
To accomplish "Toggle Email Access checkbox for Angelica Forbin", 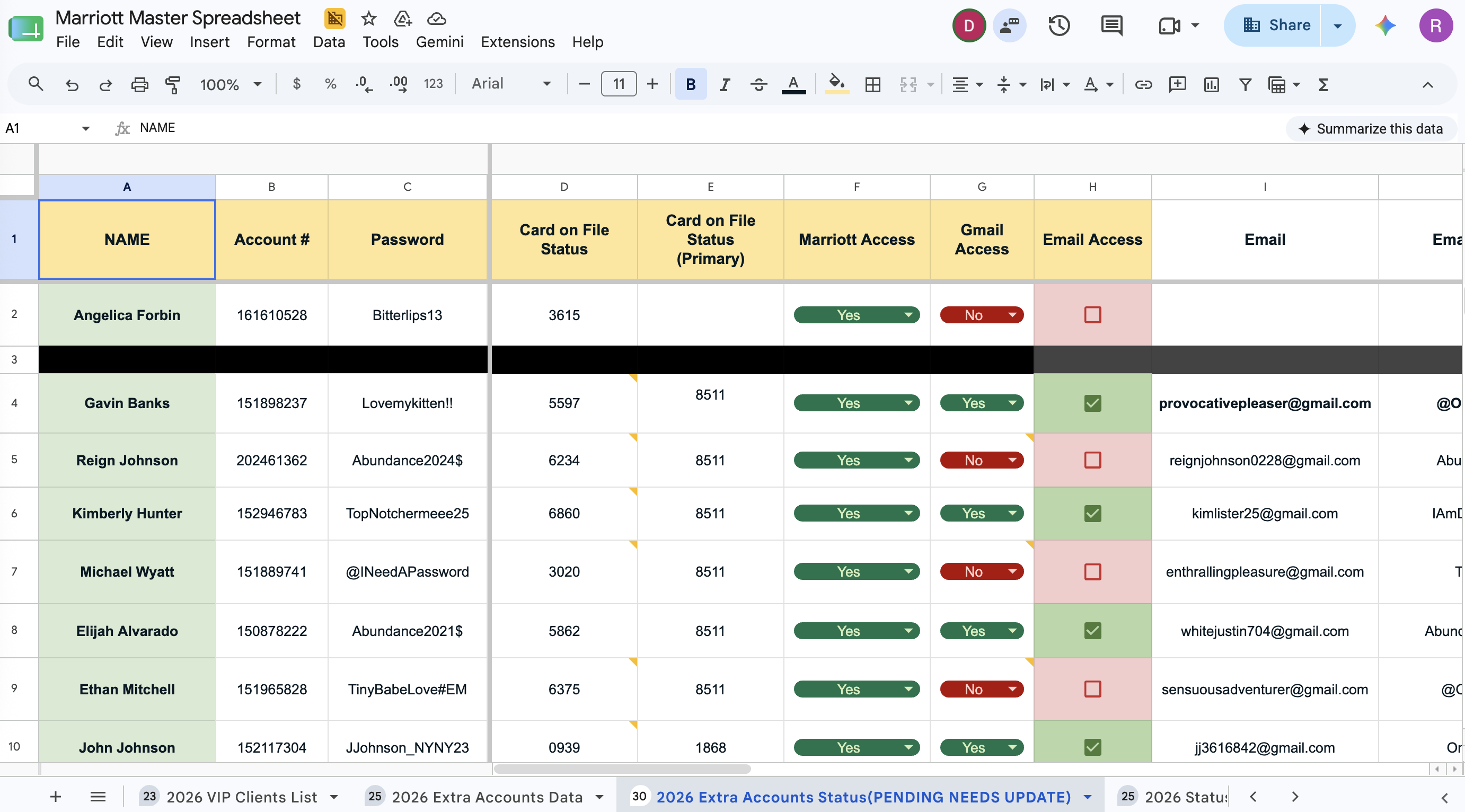I will point(1092,315).
